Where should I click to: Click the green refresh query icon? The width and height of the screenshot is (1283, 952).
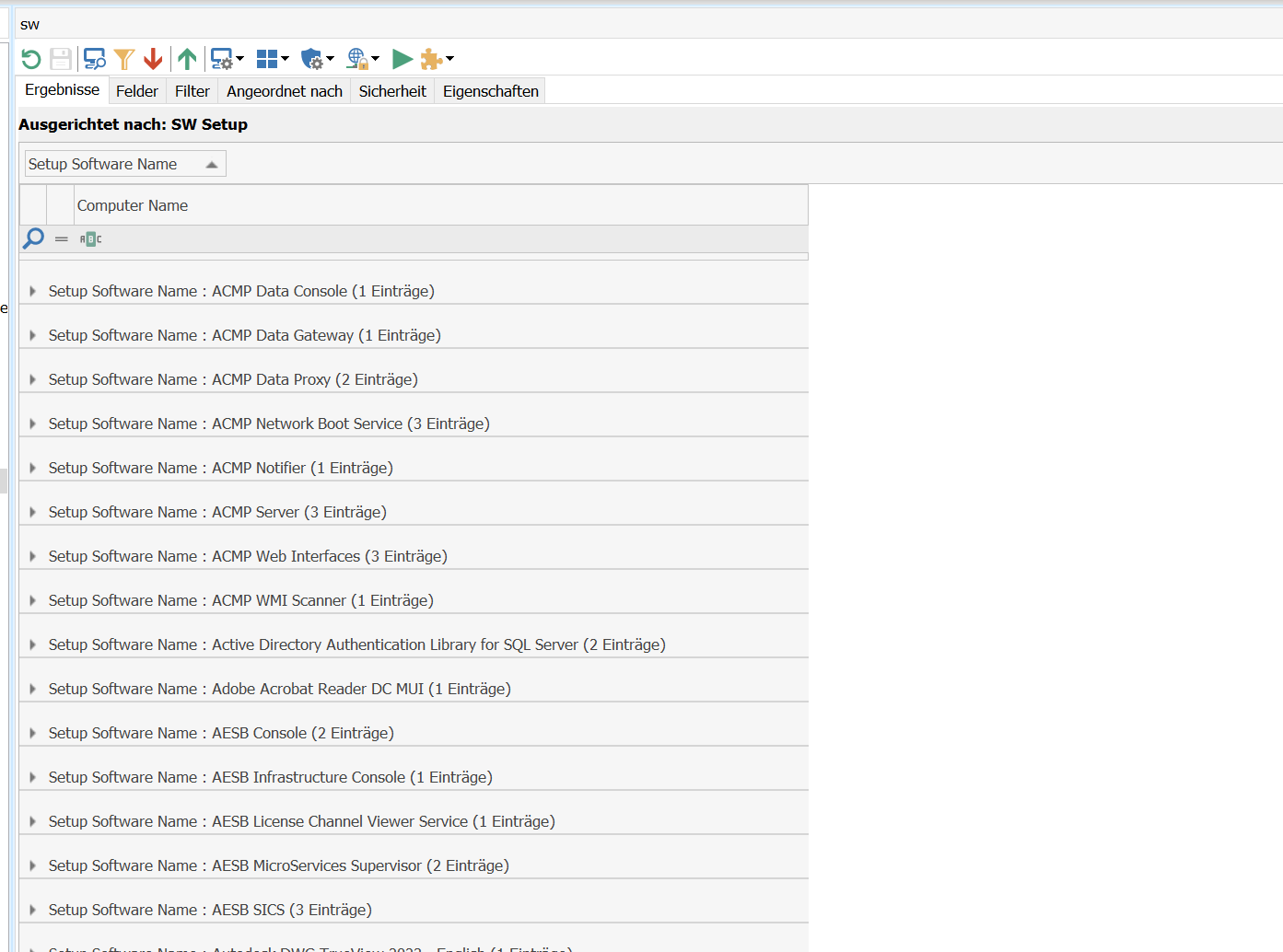(31, 59)
